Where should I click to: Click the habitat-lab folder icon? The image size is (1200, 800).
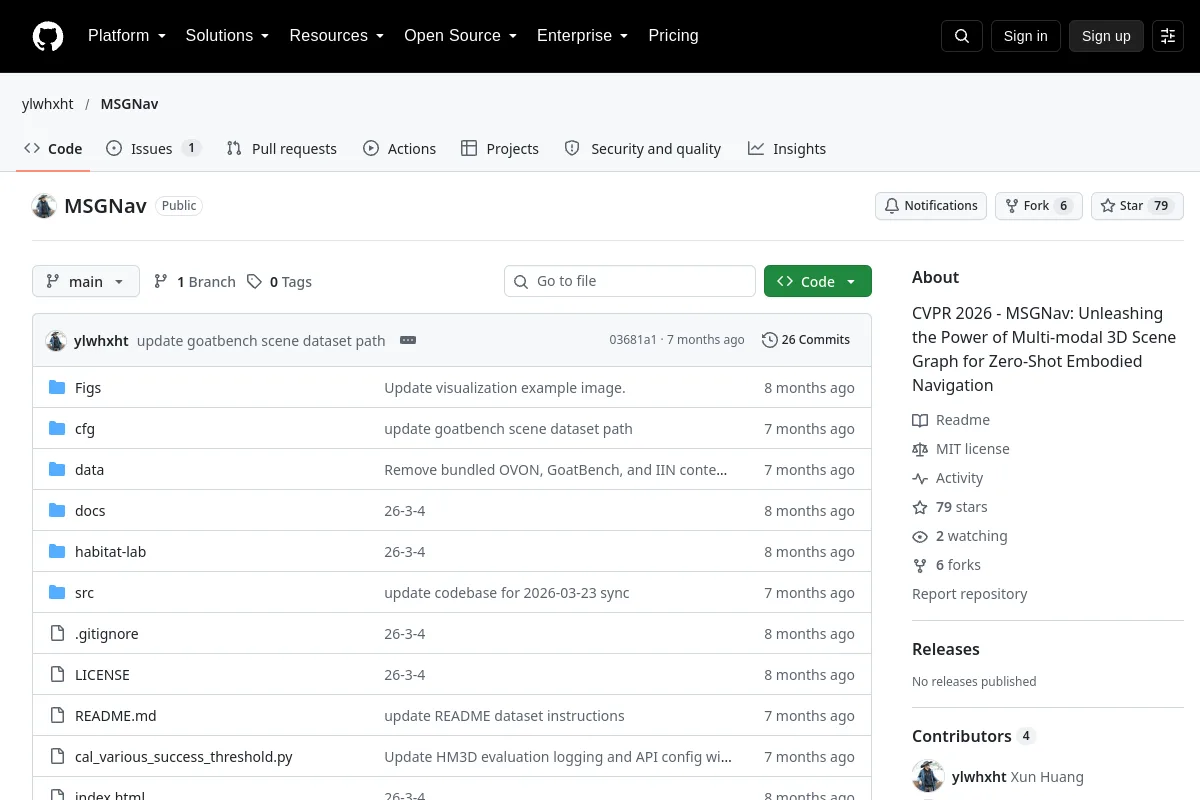pos(57,552)
